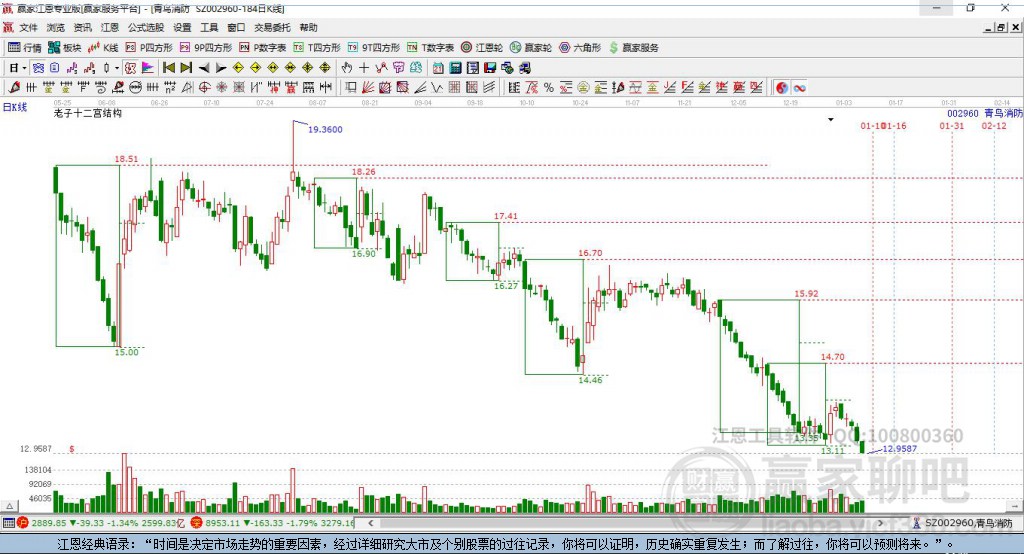1024x554 pixels.
Task: Open the 资讯 menu
Action: point(82,27)
